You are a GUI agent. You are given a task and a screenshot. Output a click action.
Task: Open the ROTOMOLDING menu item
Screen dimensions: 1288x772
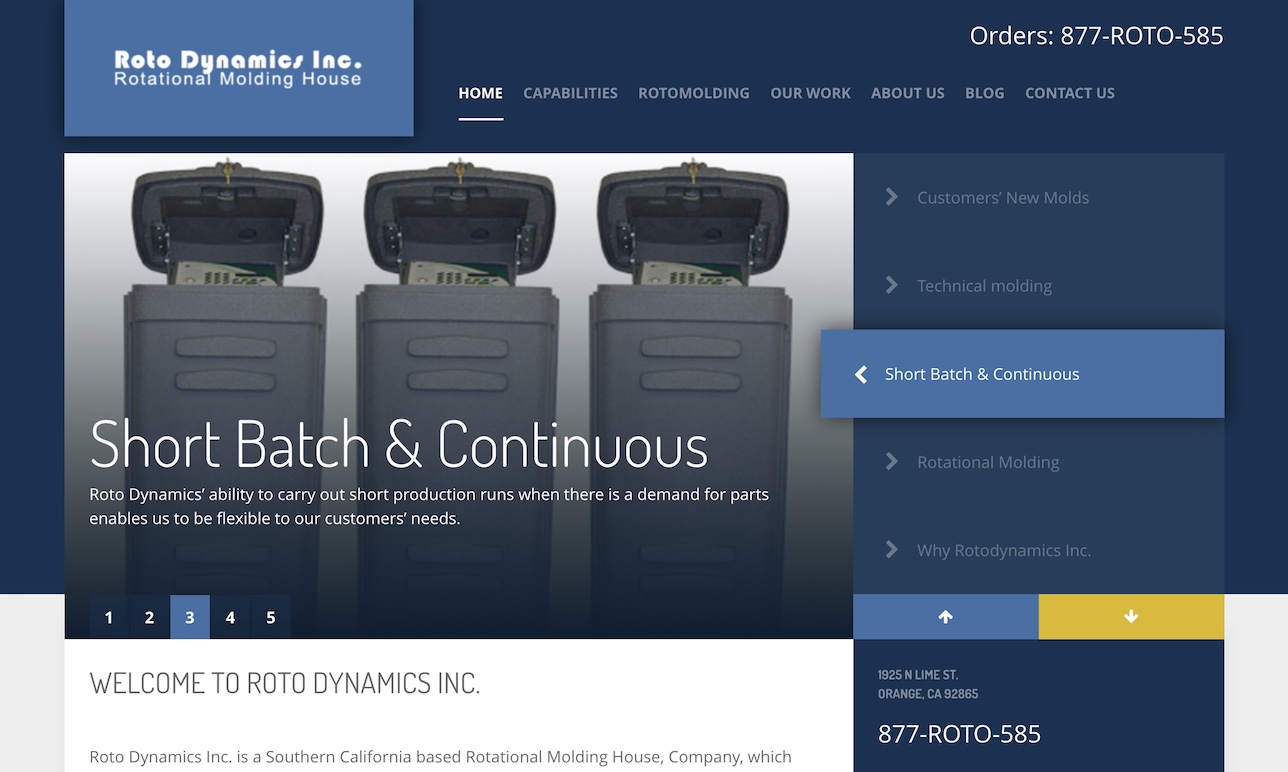pos(693,93)
